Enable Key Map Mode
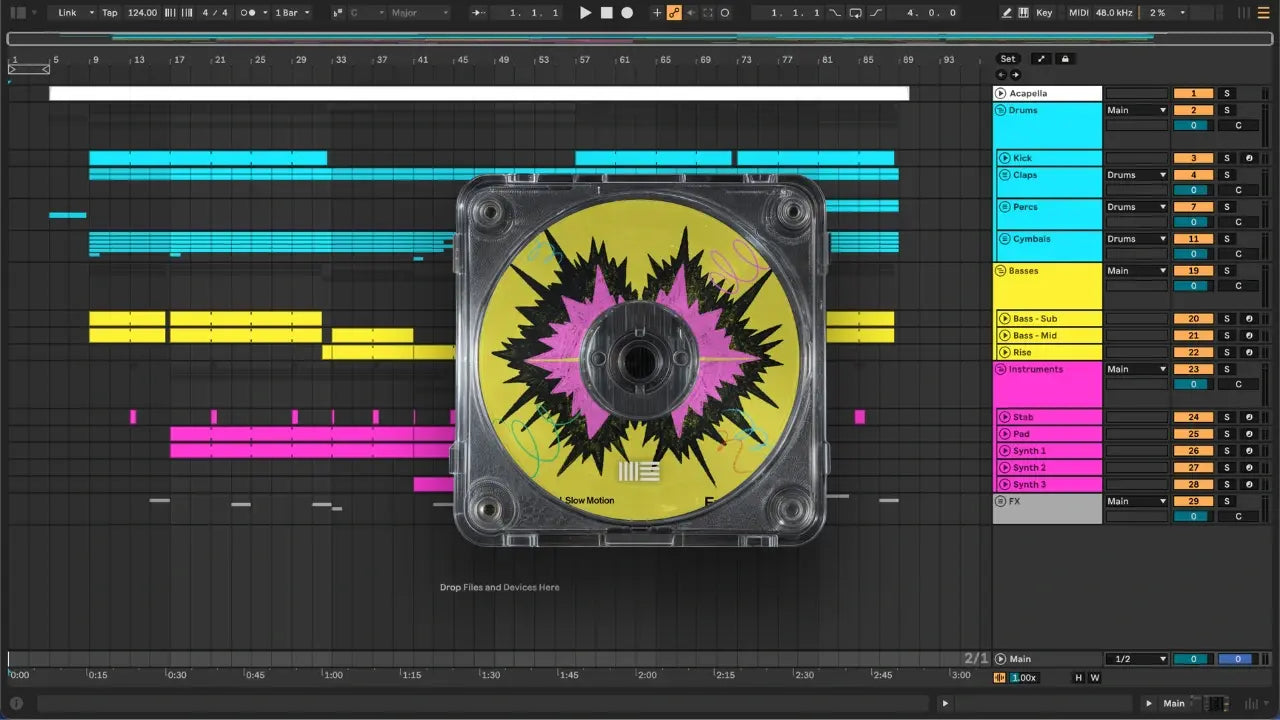 coord(1044,13)
